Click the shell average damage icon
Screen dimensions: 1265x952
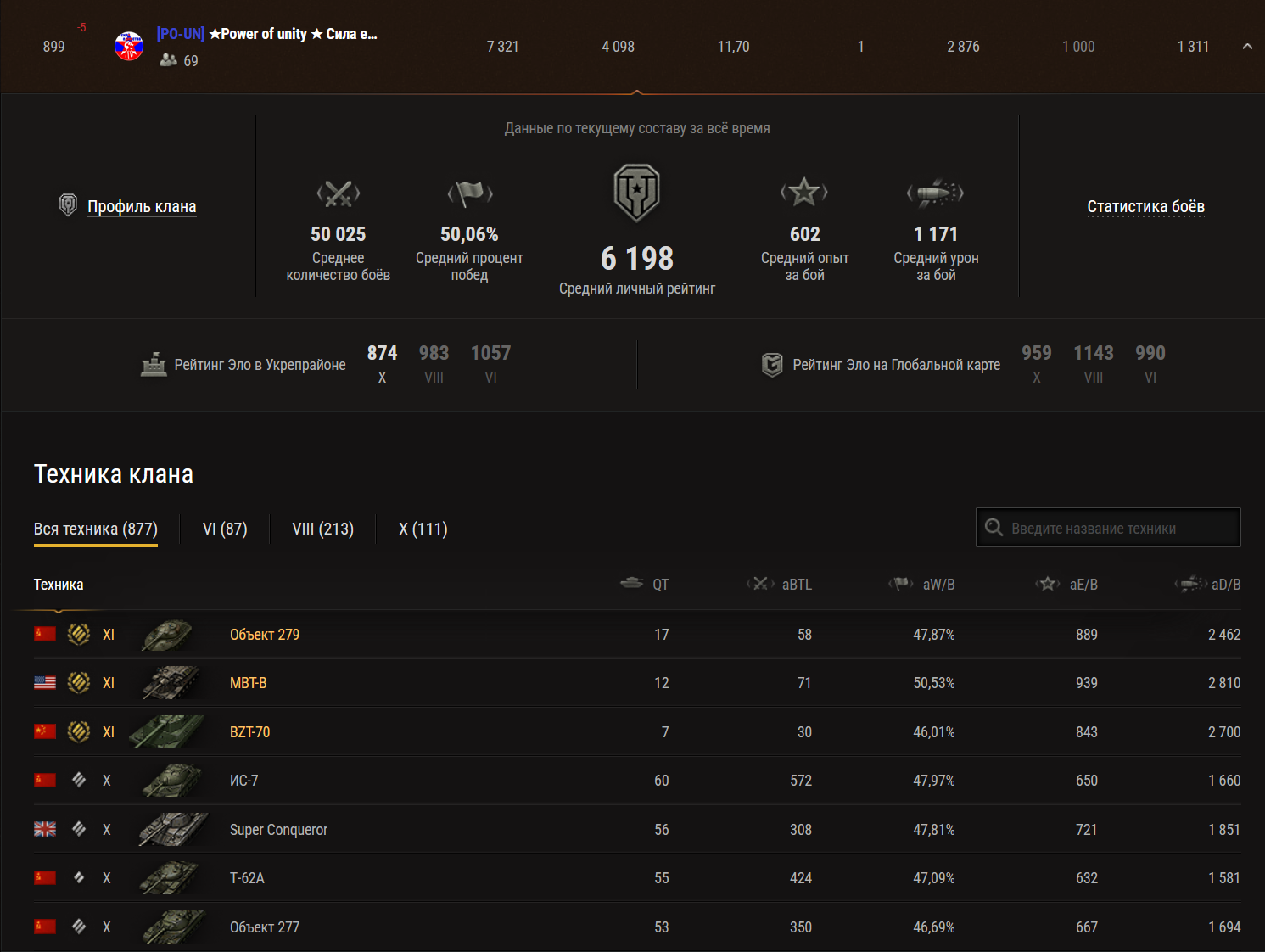coord(936,193)
